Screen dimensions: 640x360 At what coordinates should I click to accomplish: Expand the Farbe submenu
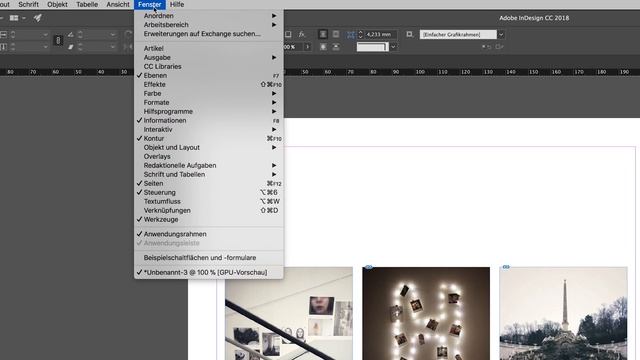pos(209,93)
